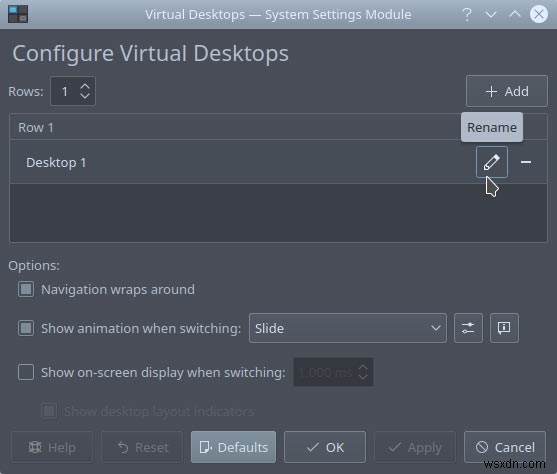Click the Apply button

(x=415, y=447)
